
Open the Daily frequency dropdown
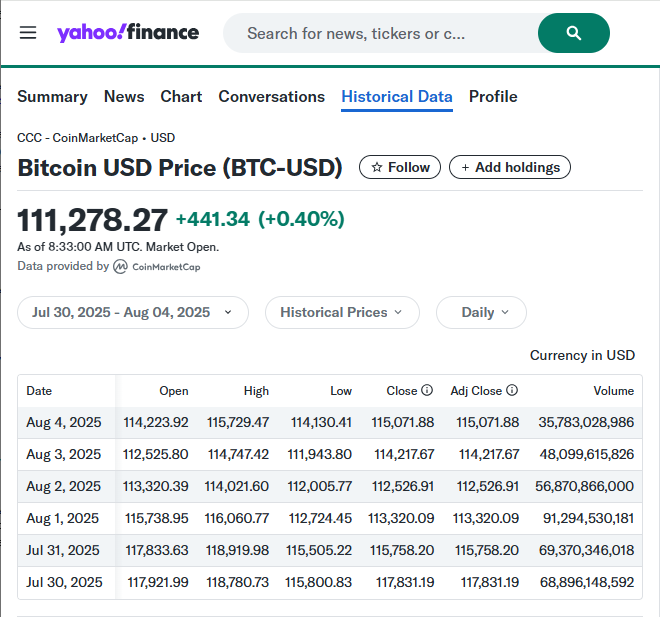click(x=481, y=312)
